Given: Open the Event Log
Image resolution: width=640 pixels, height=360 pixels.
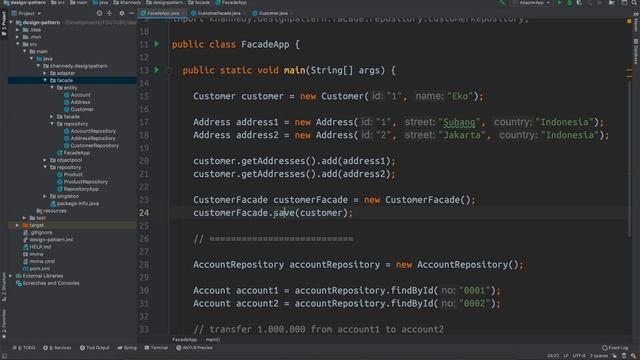Looking at the screenshot, I should [615, 348].
